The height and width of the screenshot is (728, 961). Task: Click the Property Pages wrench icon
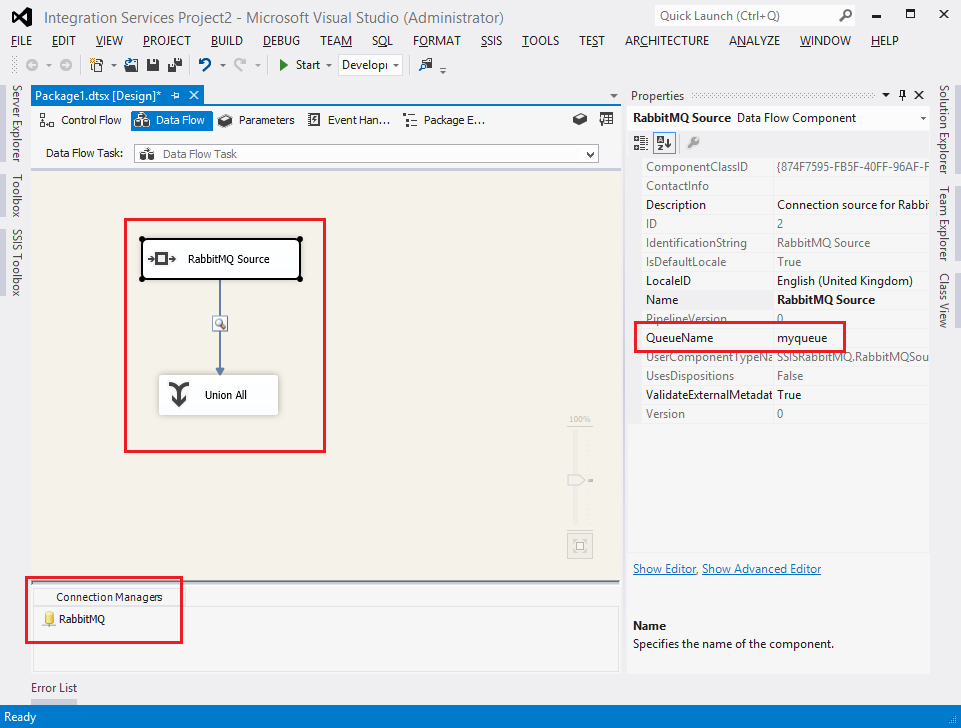click(x=694, y=143)
